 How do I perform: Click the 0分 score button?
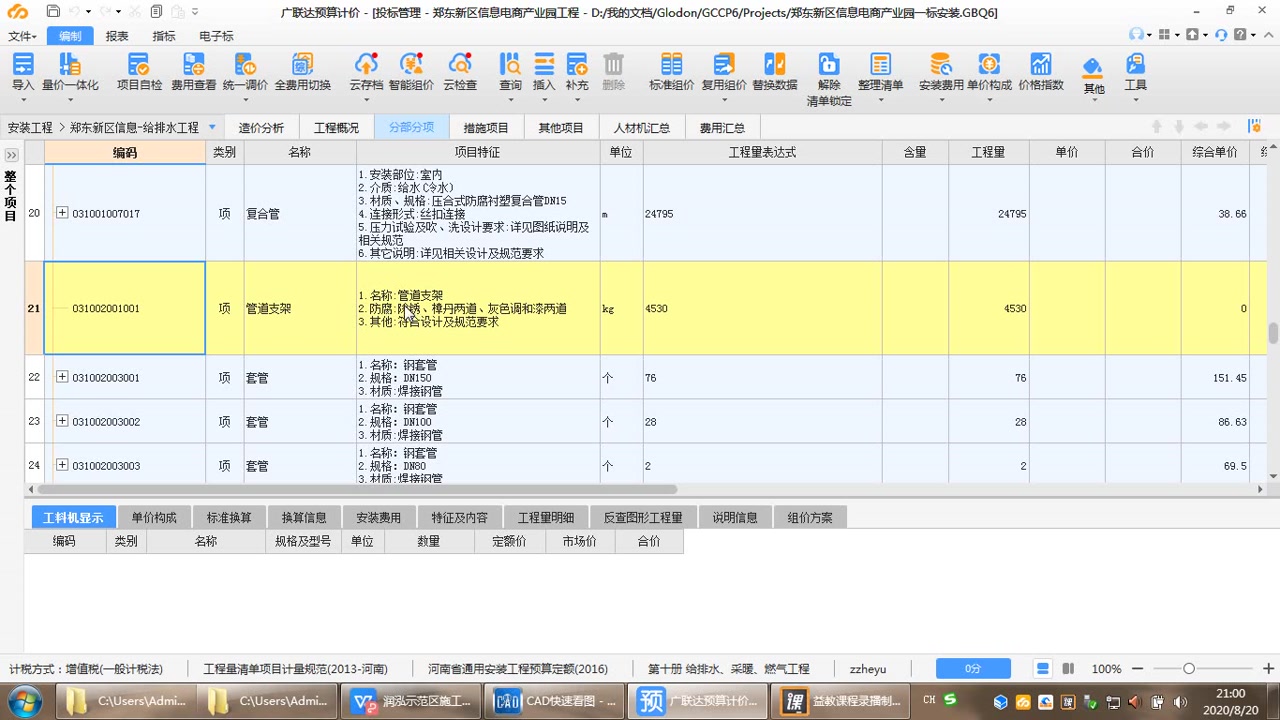coord(973,668)
